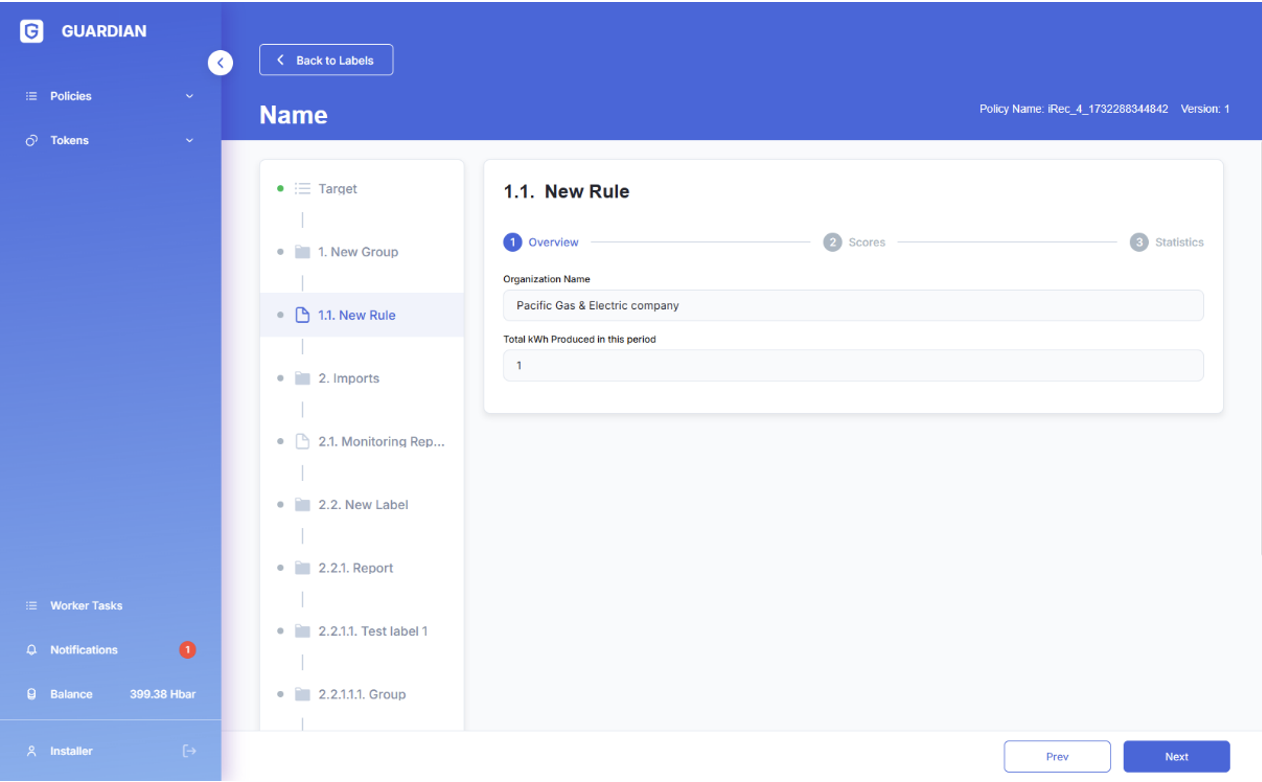Click the Organization Name input field

[852, 305]
